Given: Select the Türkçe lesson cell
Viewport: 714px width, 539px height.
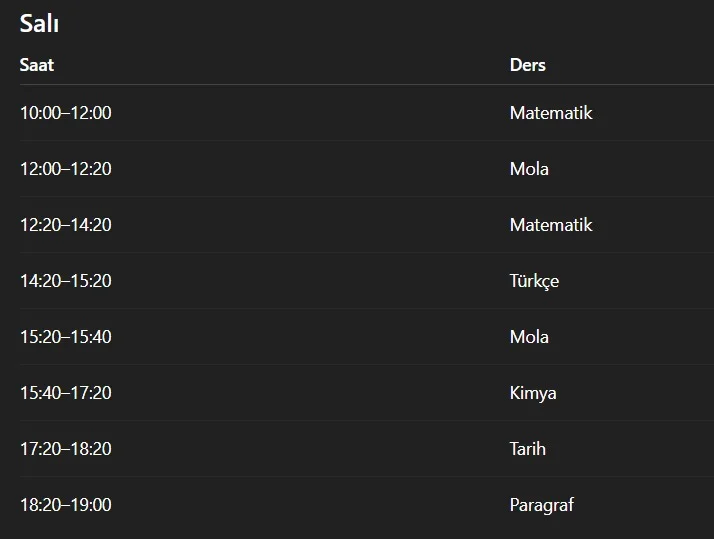Looking at the screenshot, I should point(534,281).
